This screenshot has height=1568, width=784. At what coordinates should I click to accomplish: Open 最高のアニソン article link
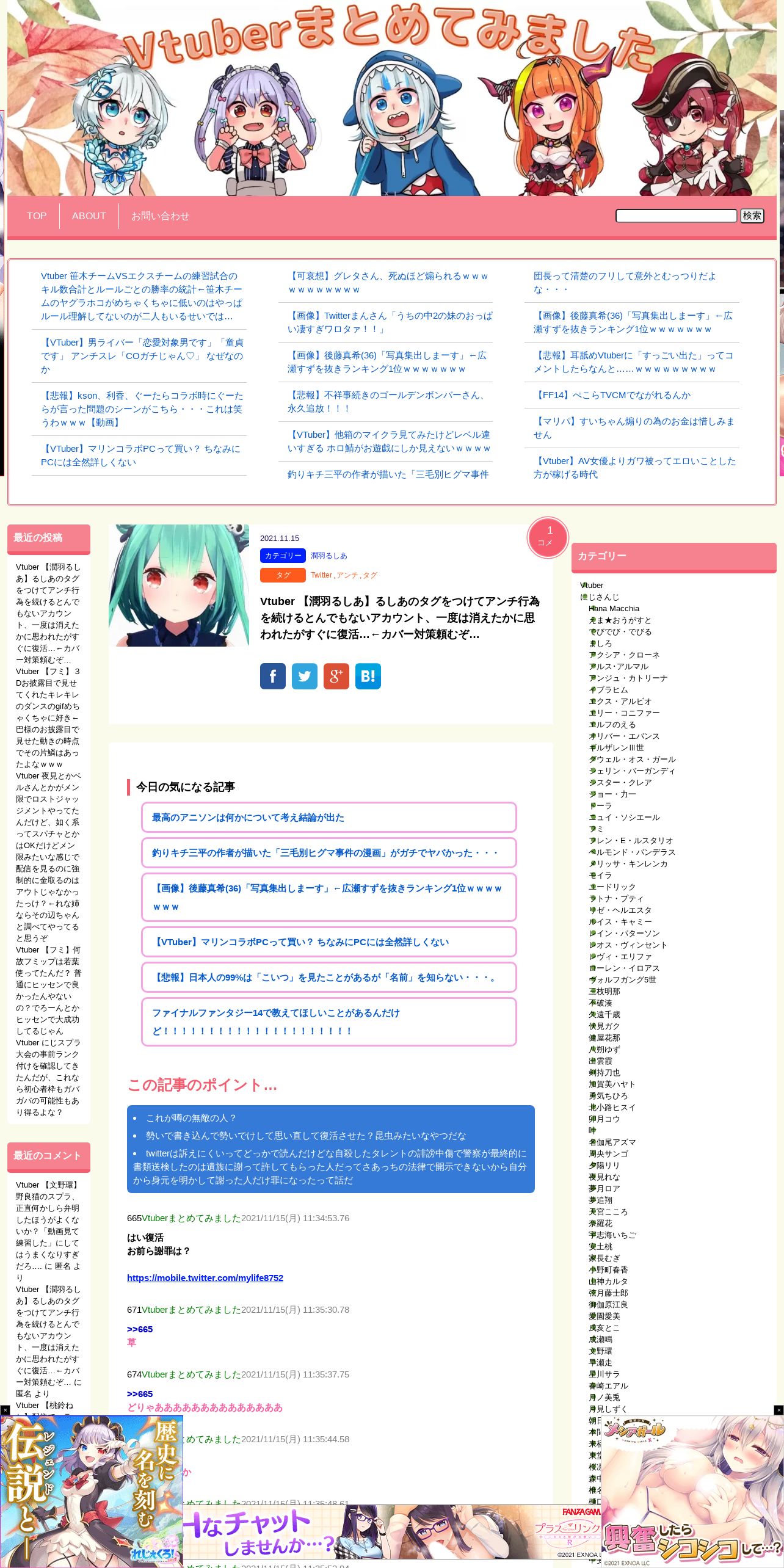tap(328, 817)
